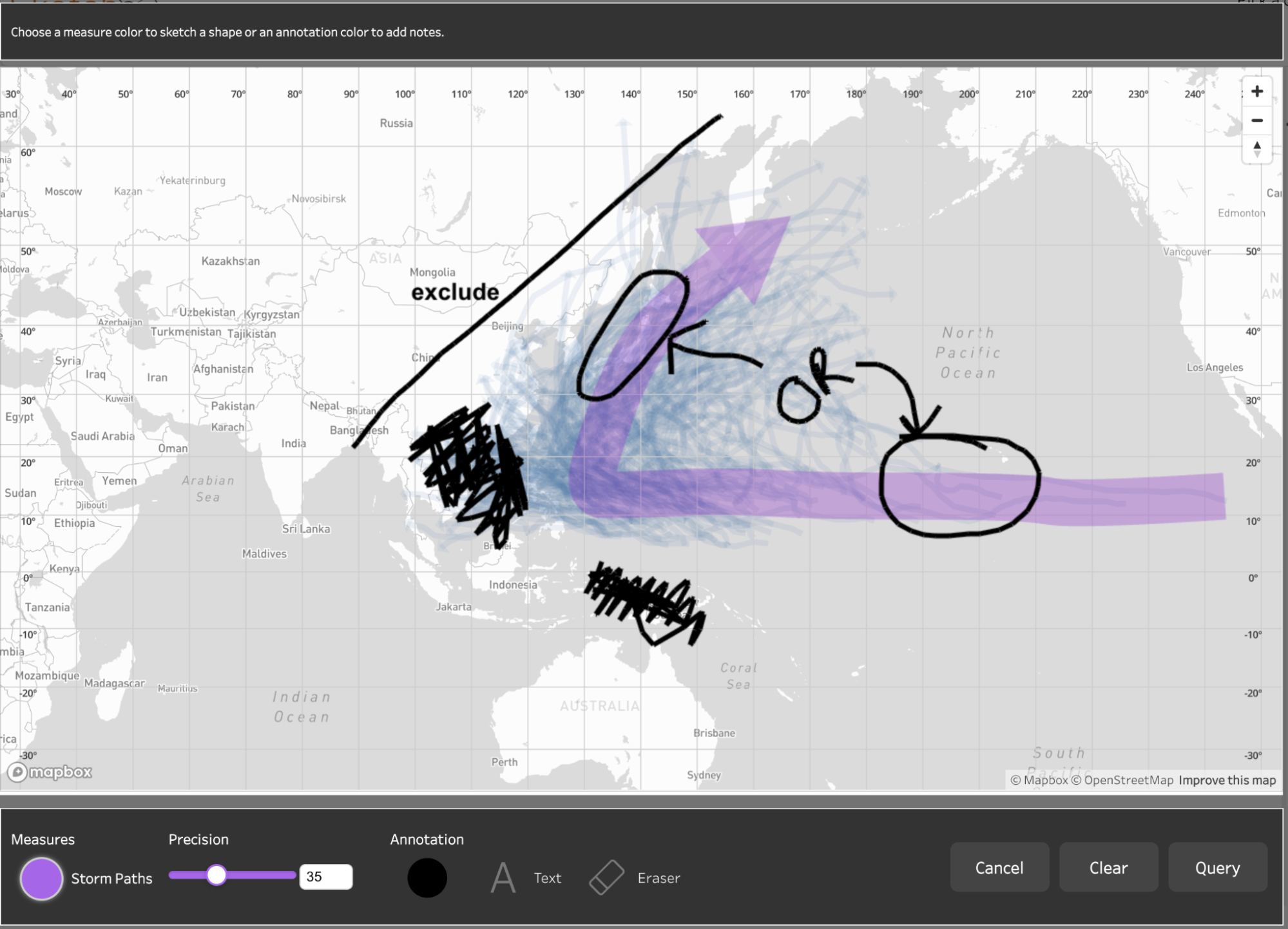The image size is (1288, 929).
Task: Click the Tanzania map label
Action: (x=47, y=608)
